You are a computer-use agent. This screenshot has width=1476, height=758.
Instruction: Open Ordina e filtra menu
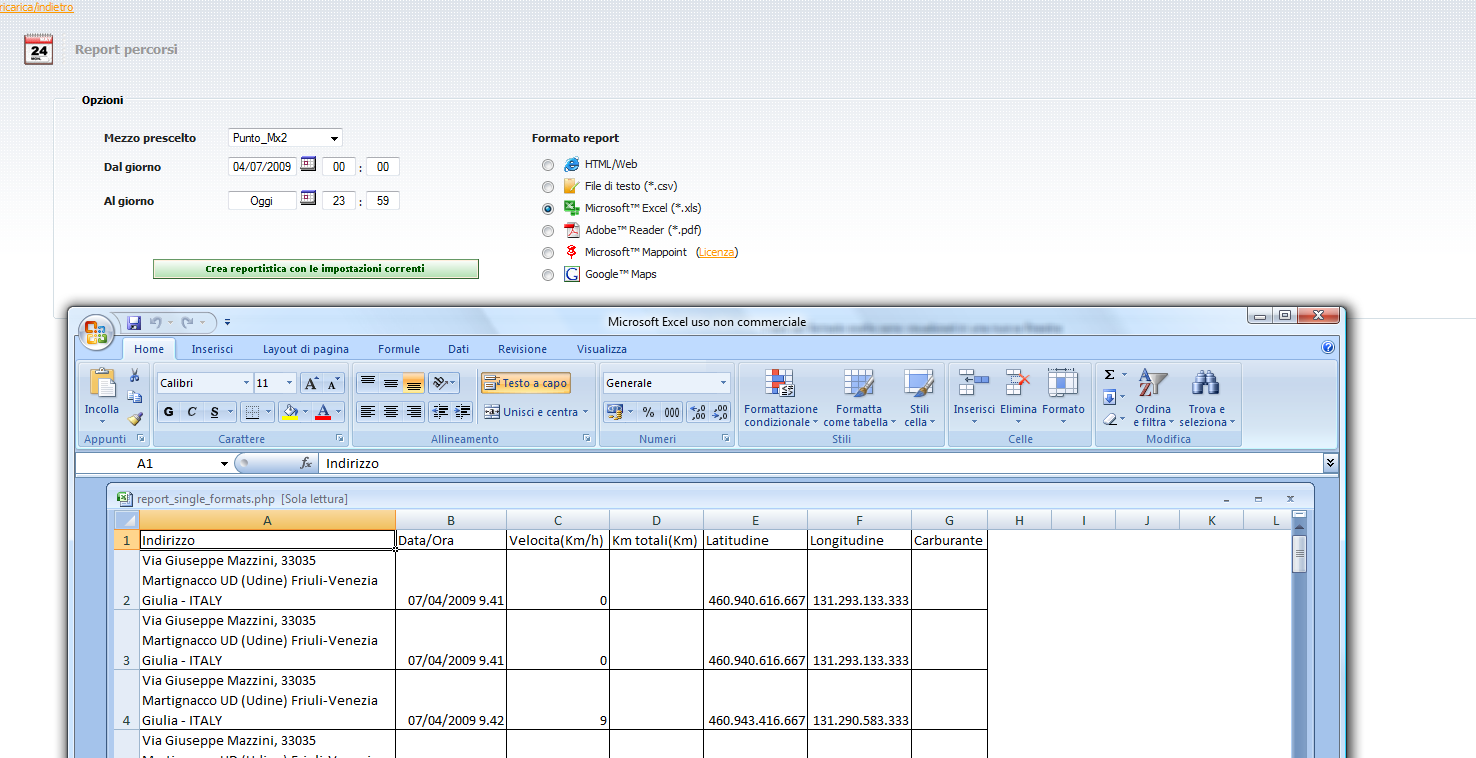pos(1153,398)
